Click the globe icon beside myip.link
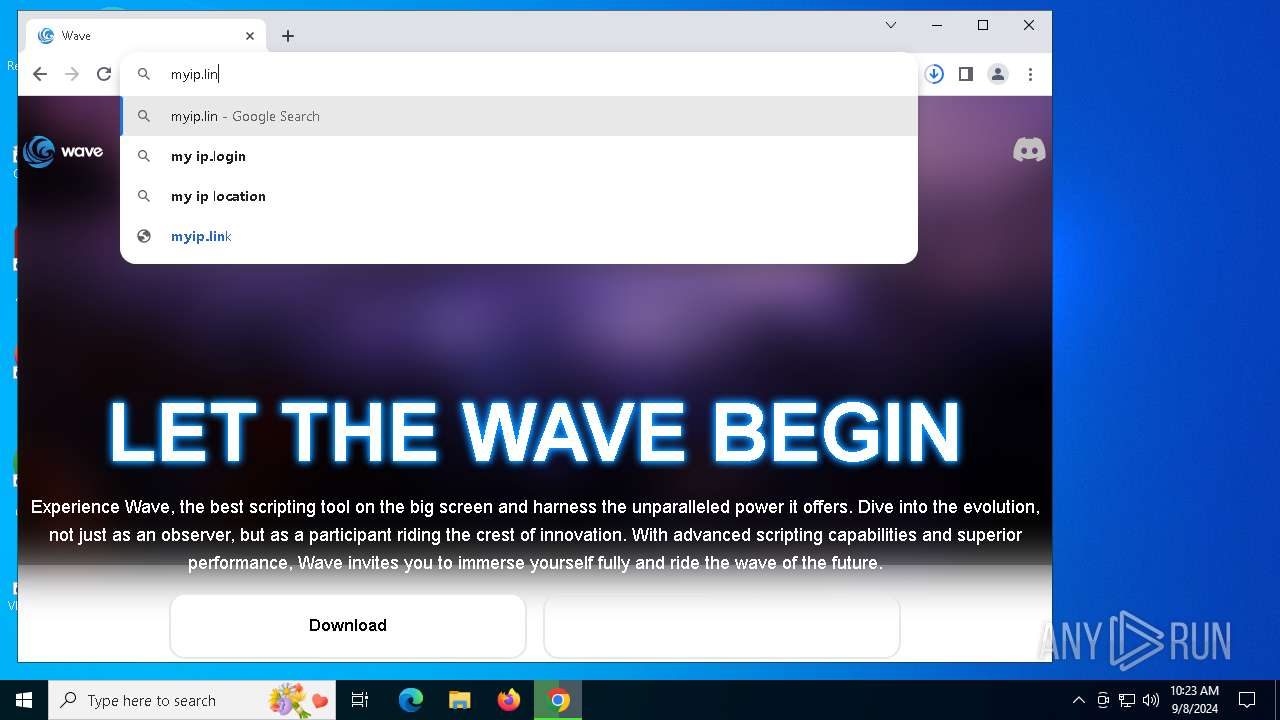Screen dimensions: 1280x720 pos(144,236)
